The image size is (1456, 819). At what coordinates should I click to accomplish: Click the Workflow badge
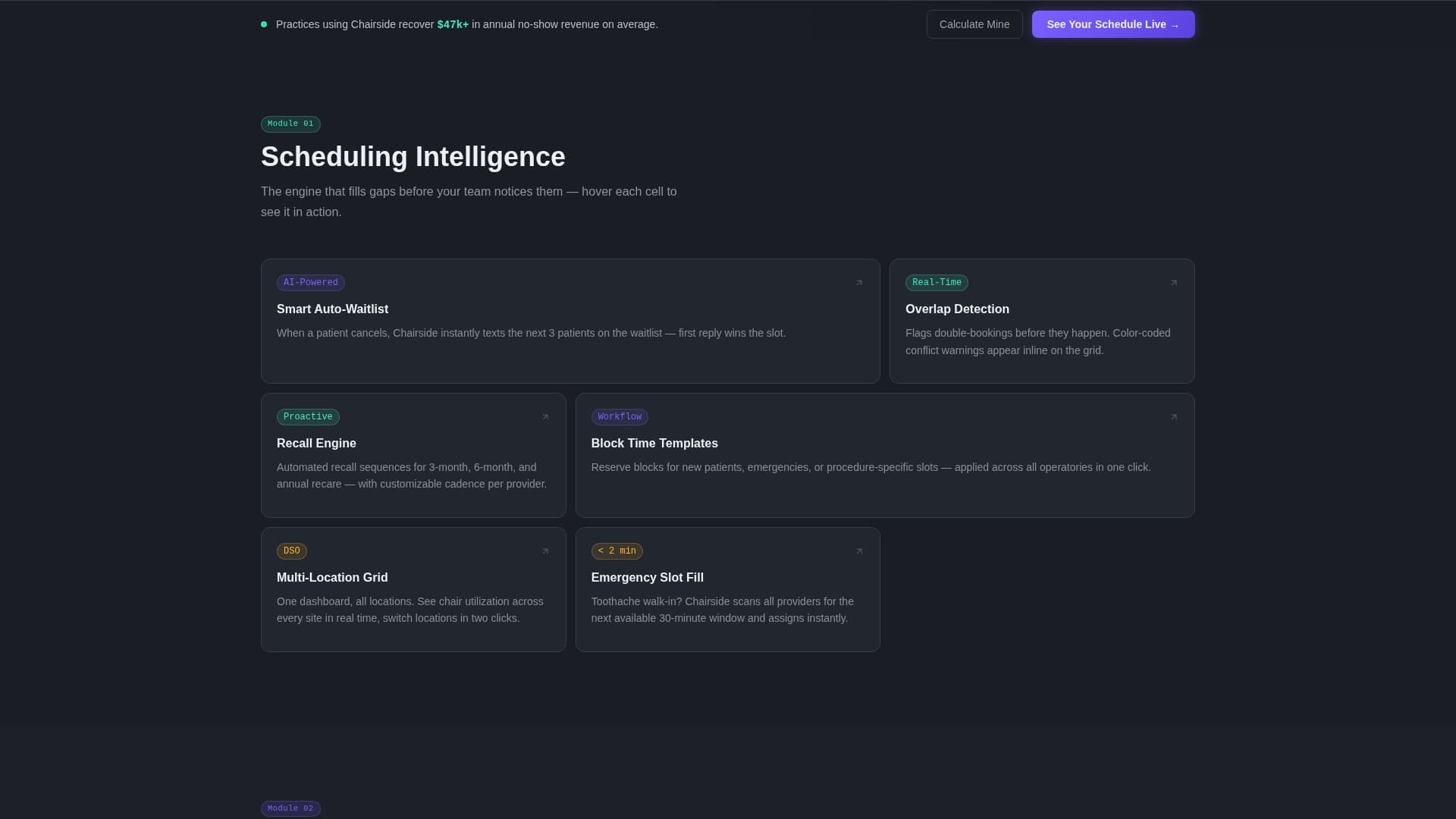click(620, 417)
